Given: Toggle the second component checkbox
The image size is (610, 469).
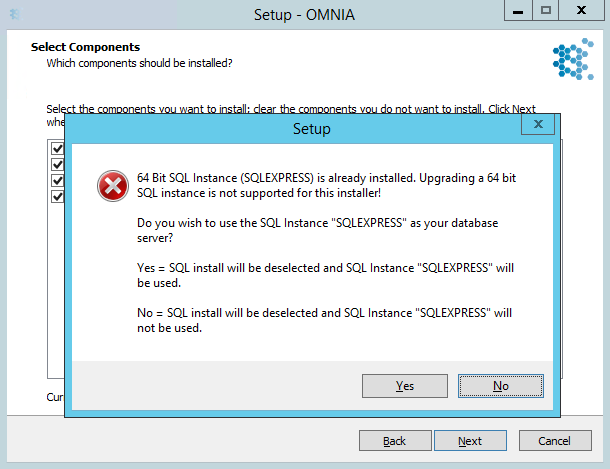Looking at the screenshot, I should (x=58, y=164).
